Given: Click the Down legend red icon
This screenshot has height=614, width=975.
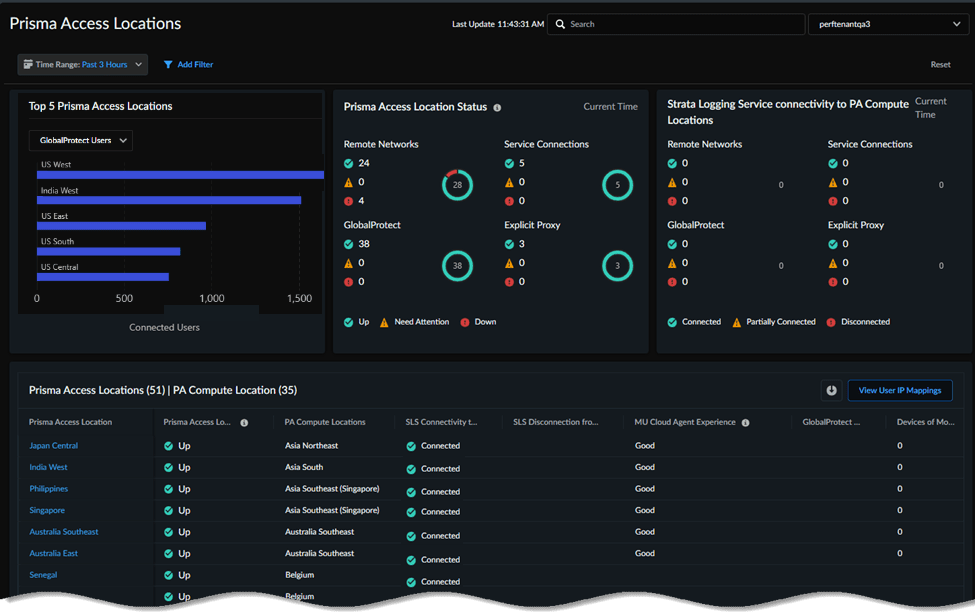Looking at the screenshot, I should coord(464,322).
